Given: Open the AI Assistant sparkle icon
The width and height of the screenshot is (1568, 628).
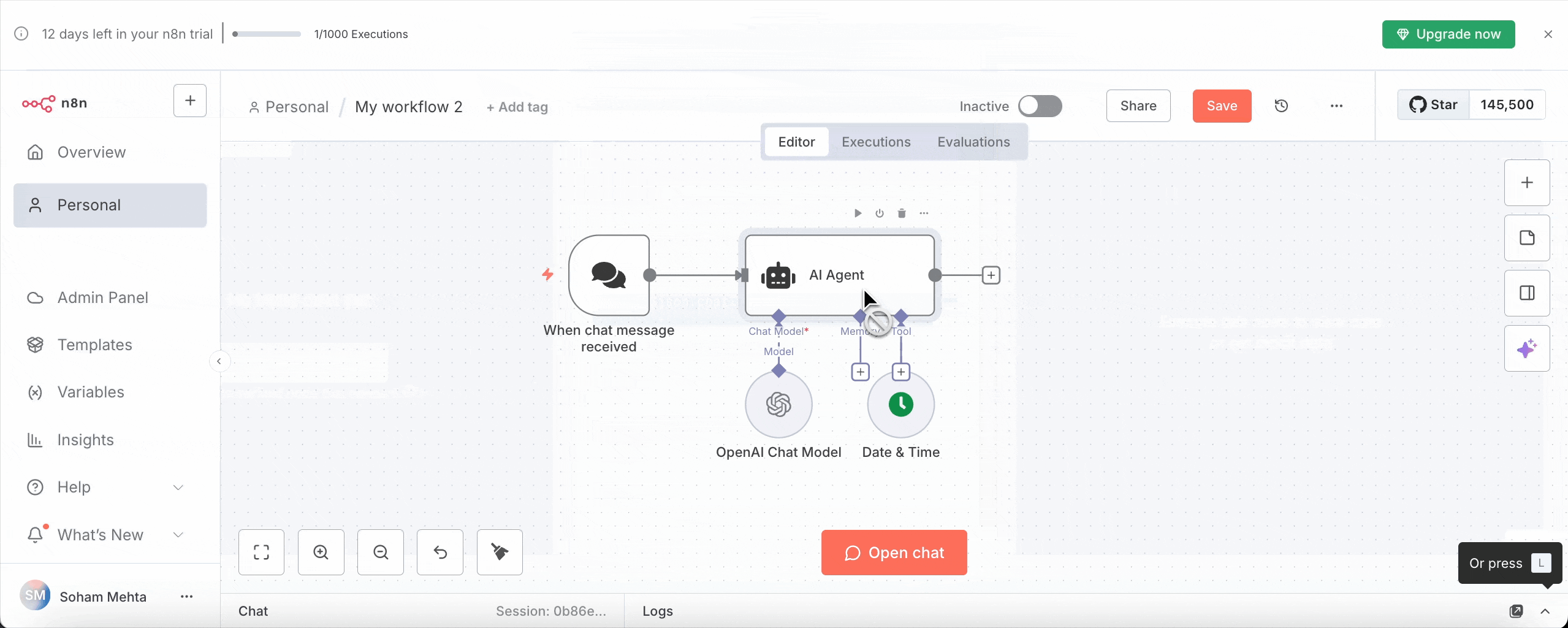Looking at the screenshot, I should click(1526, 348).
